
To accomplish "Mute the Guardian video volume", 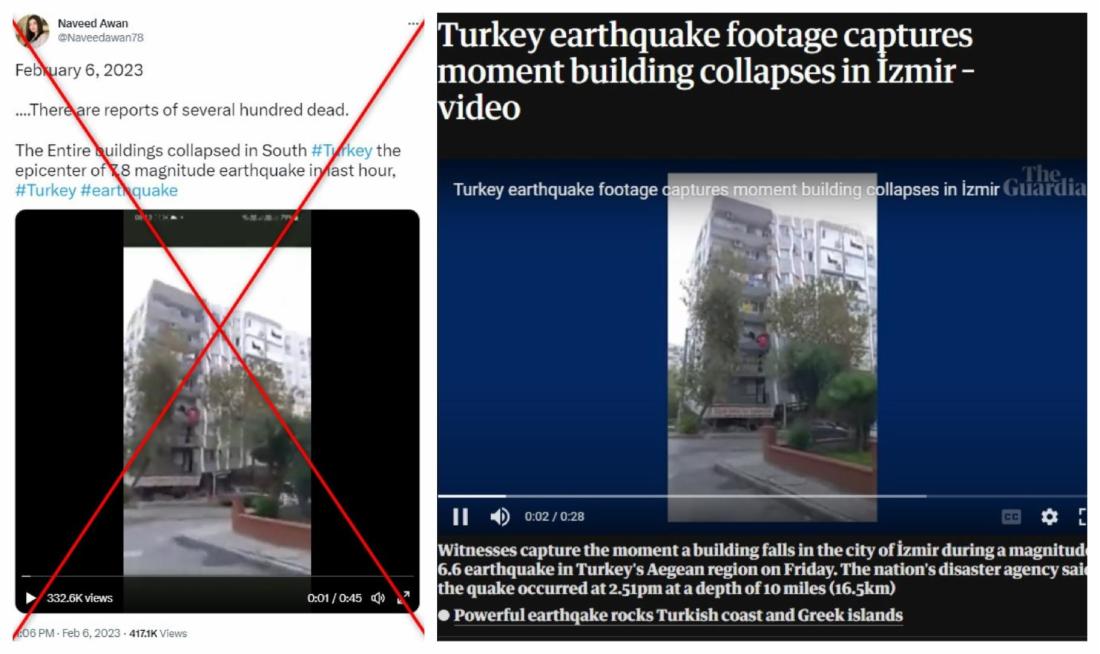I will click(x=500, y=517).
